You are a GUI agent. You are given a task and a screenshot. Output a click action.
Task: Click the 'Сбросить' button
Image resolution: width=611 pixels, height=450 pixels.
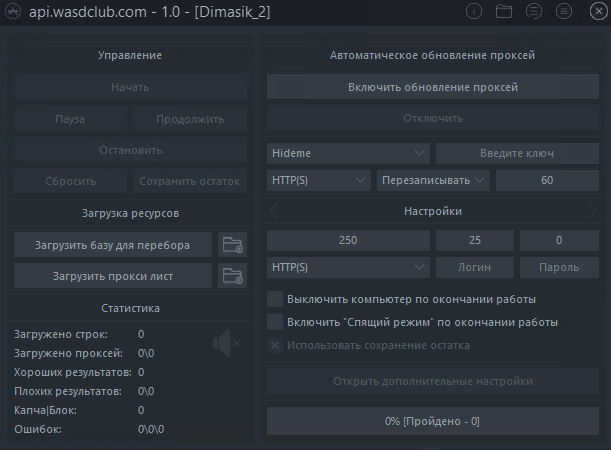[71, 181]
